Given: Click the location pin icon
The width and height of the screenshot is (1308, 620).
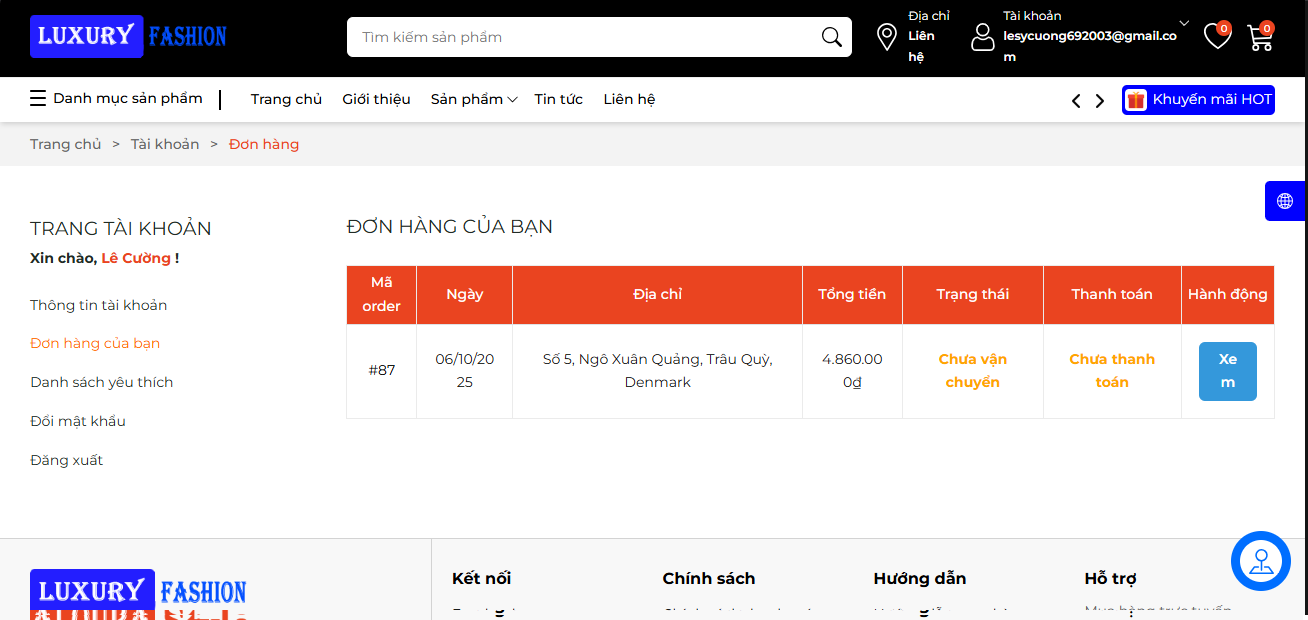Looking at the screenshot, I should click(886, 37).
